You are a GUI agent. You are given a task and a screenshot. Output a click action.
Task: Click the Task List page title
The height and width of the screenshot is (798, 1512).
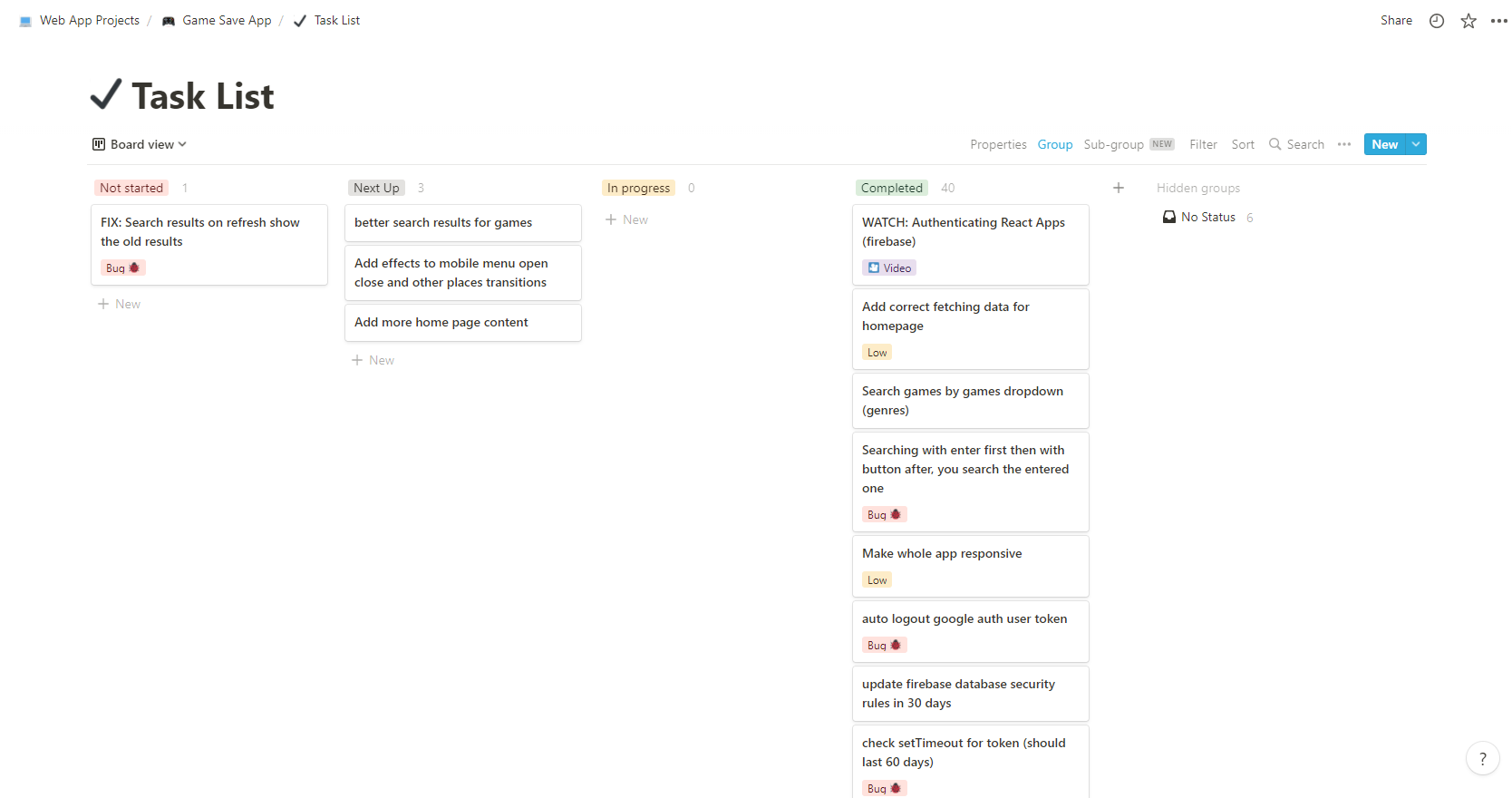coord(203,96)
